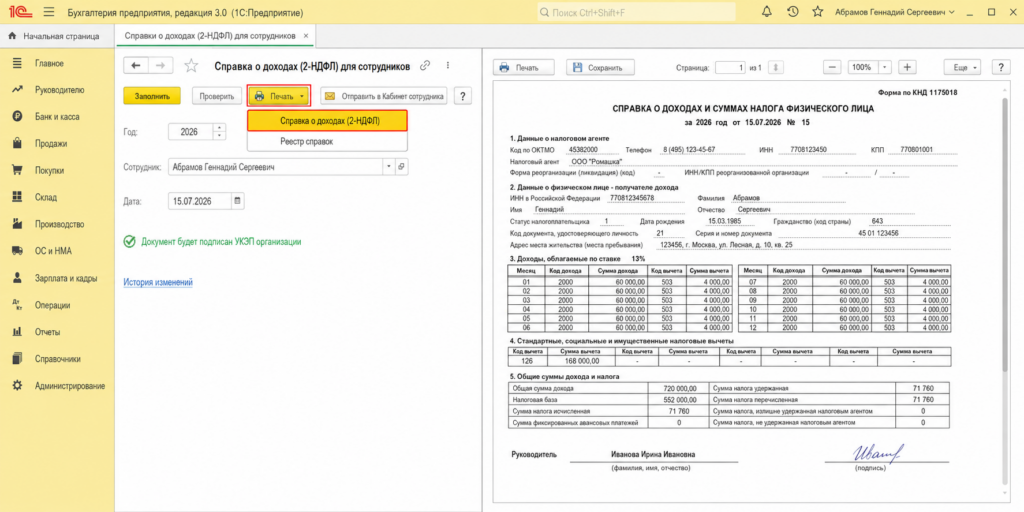Viewport: 1024px width, 512px height.
Task: Go back with the left arrow button
Action: click(136, 65)
